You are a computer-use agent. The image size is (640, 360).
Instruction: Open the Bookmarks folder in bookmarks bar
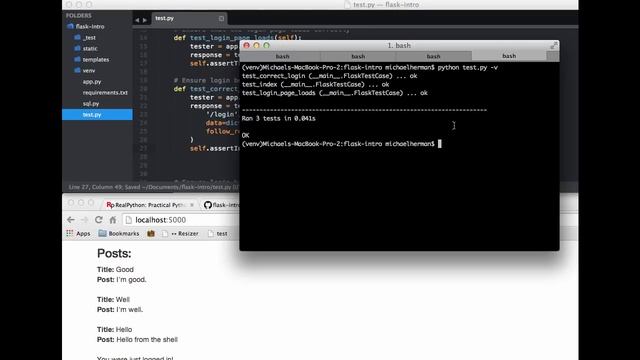119,233
